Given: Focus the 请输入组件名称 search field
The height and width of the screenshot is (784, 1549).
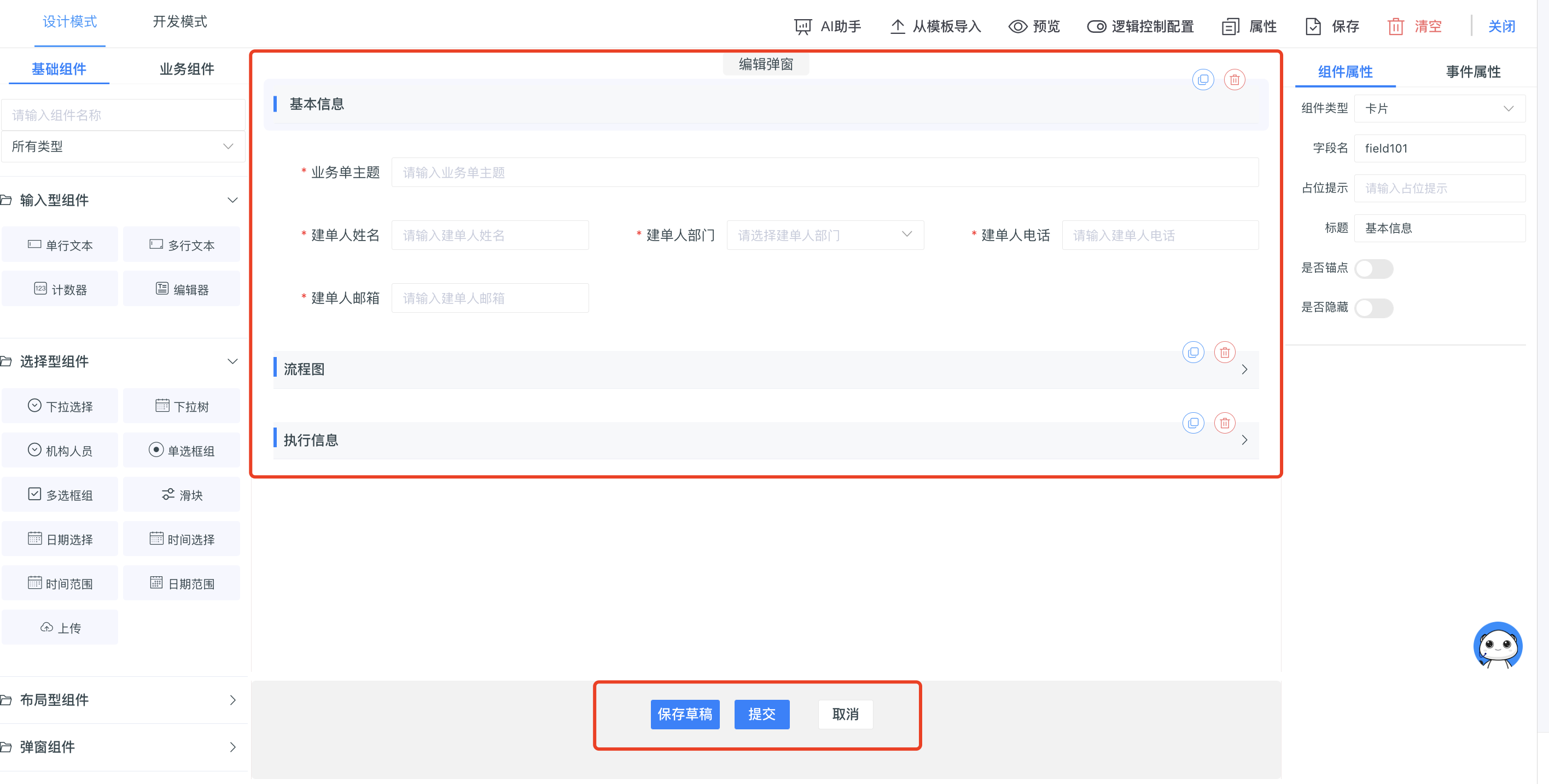Looking at the screenshot, I should coord(123,115).
